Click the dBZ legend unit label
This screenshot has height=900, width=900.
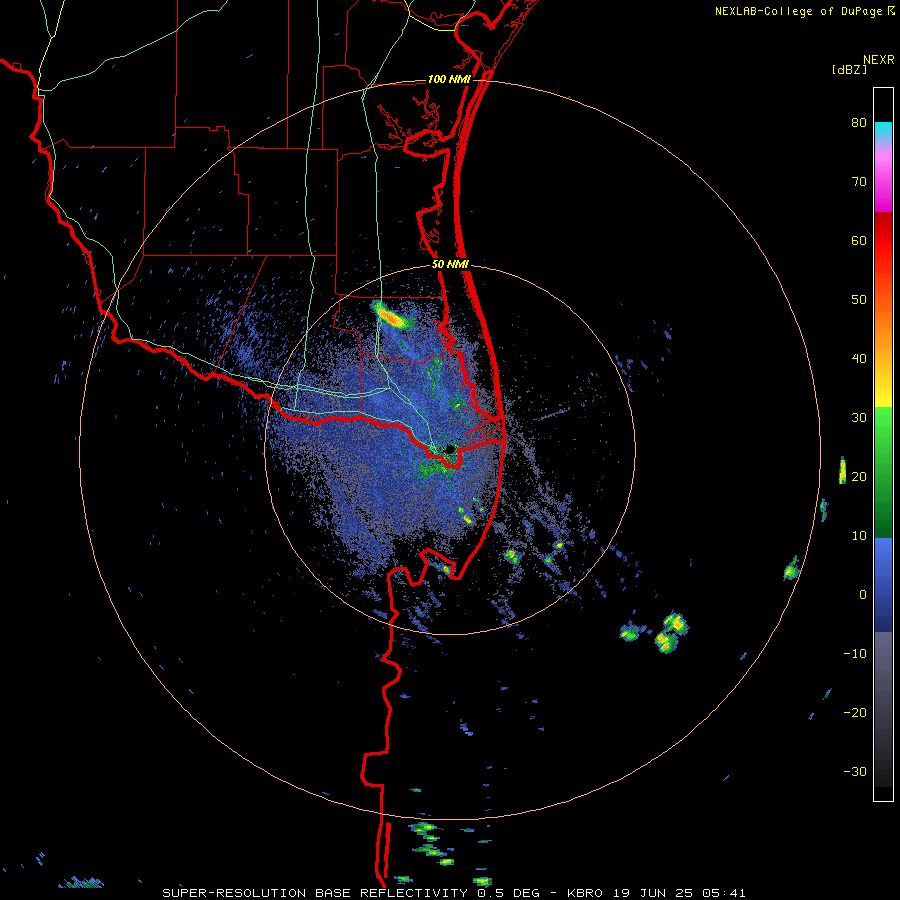coord(849,69)
